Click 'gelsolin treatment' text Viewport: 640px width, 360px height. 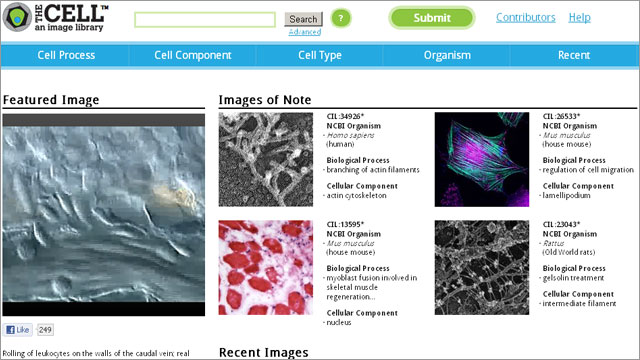coord(573,278)
